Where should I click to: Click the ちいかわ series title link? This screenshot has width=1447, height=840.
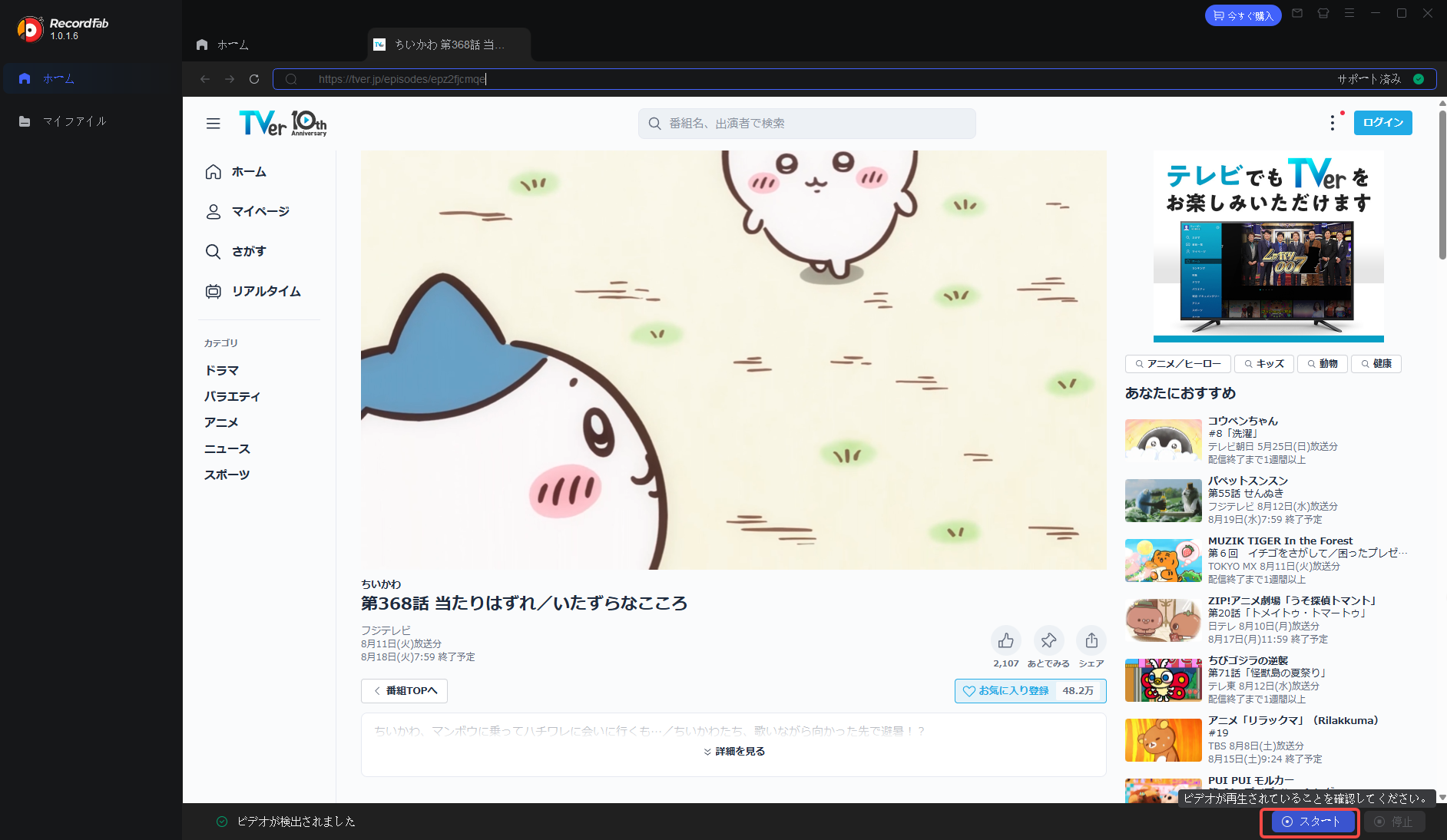381,584
